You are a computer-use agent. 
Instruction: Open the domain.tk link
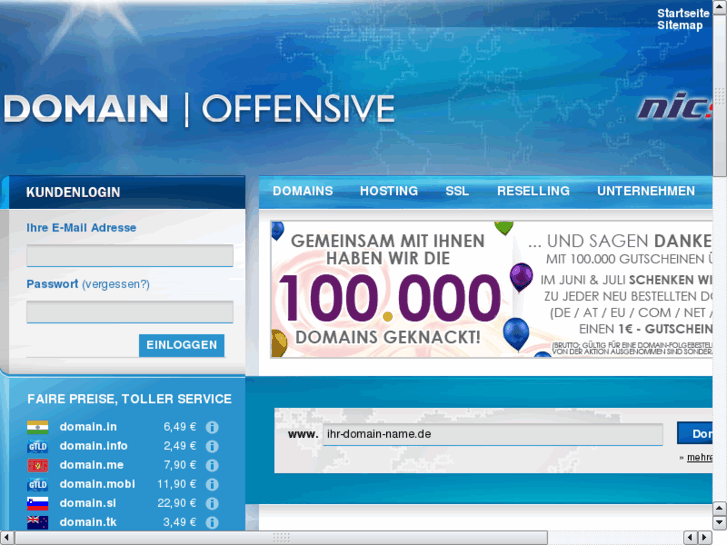point(88,522)
